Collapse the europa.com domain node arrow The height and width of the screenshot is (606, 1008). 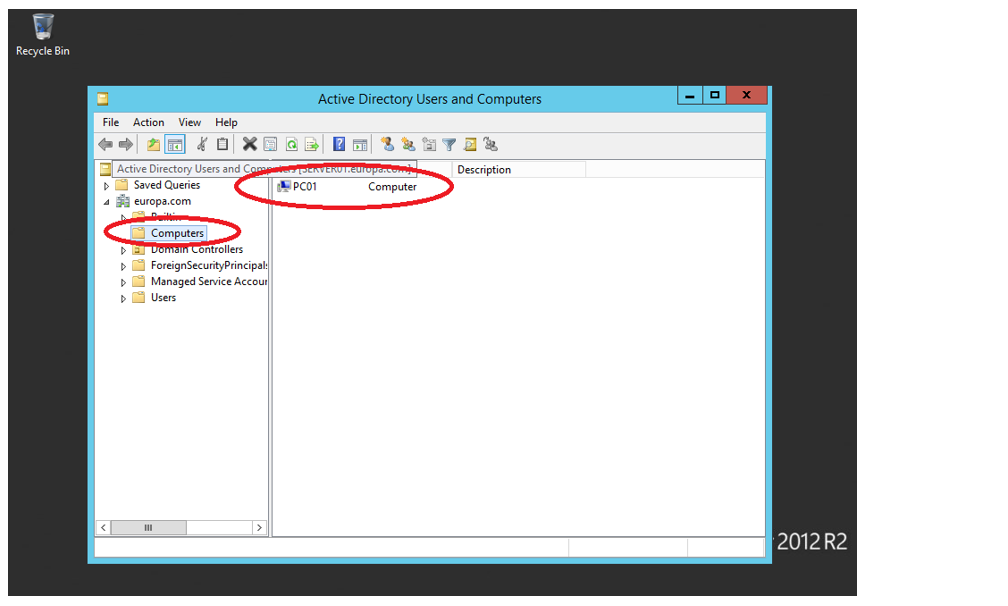click(x=107, y=202)
